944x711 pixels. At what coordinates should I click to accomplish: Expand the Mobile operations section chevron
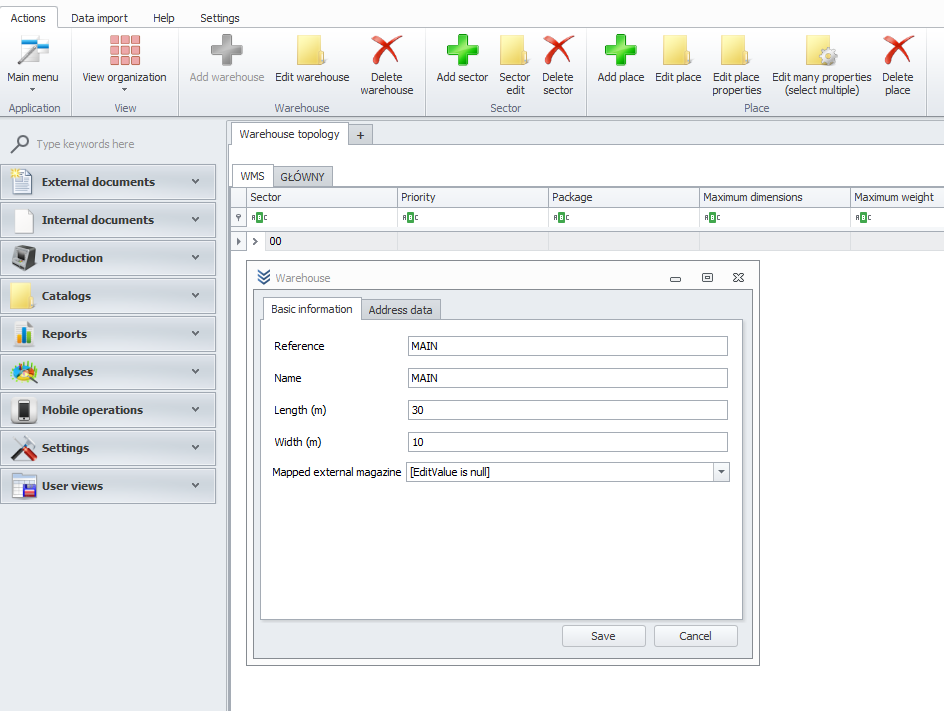coord(195,409)
